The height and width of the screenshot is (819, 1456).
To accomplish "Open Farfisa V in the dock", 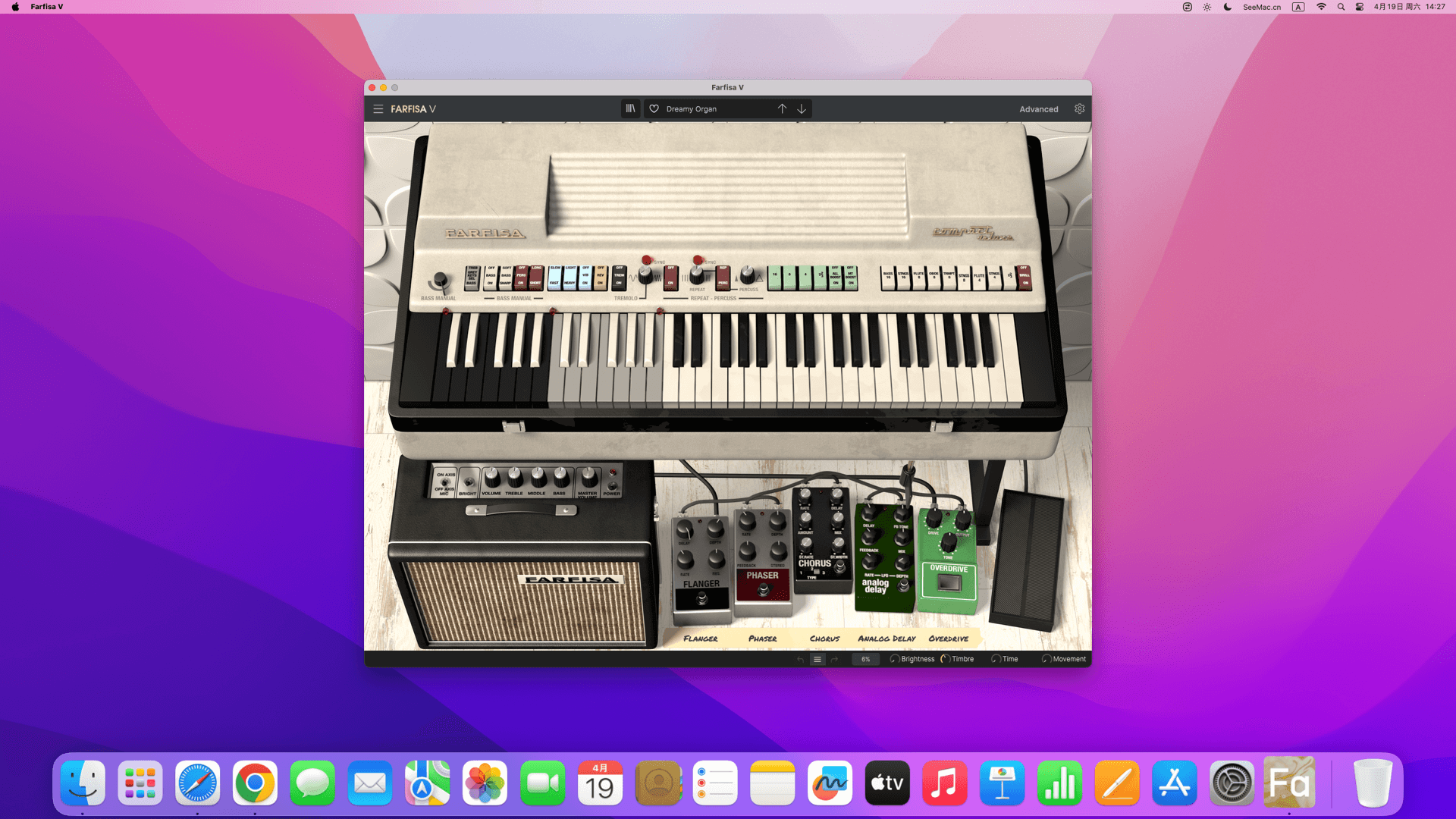I will pyautogui.click(x=1288, y=783).
